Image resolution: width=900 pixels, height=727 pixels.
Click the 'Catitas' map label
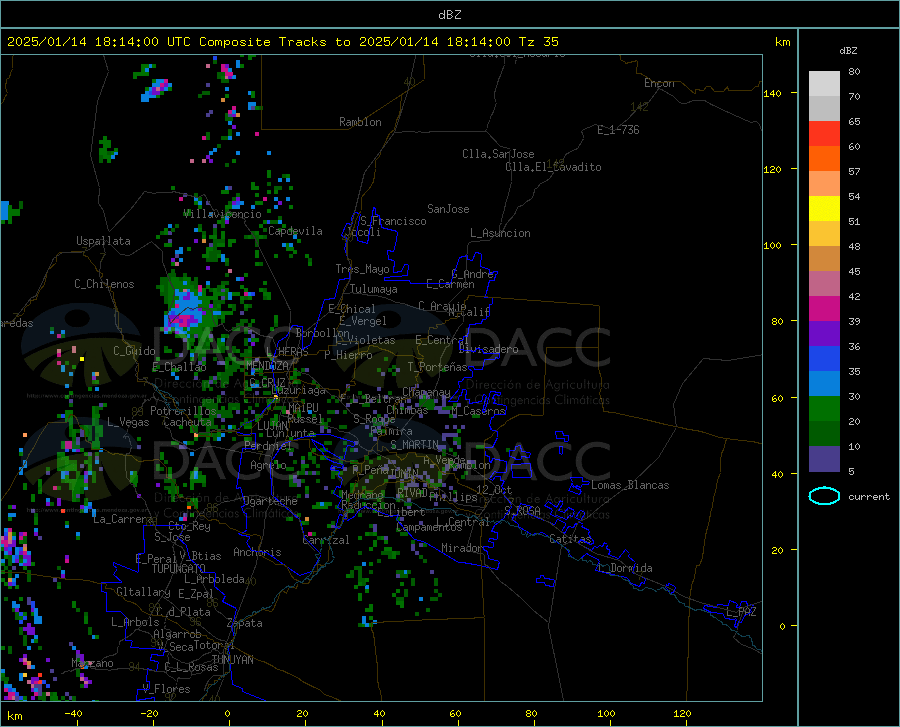click(570, 539)
